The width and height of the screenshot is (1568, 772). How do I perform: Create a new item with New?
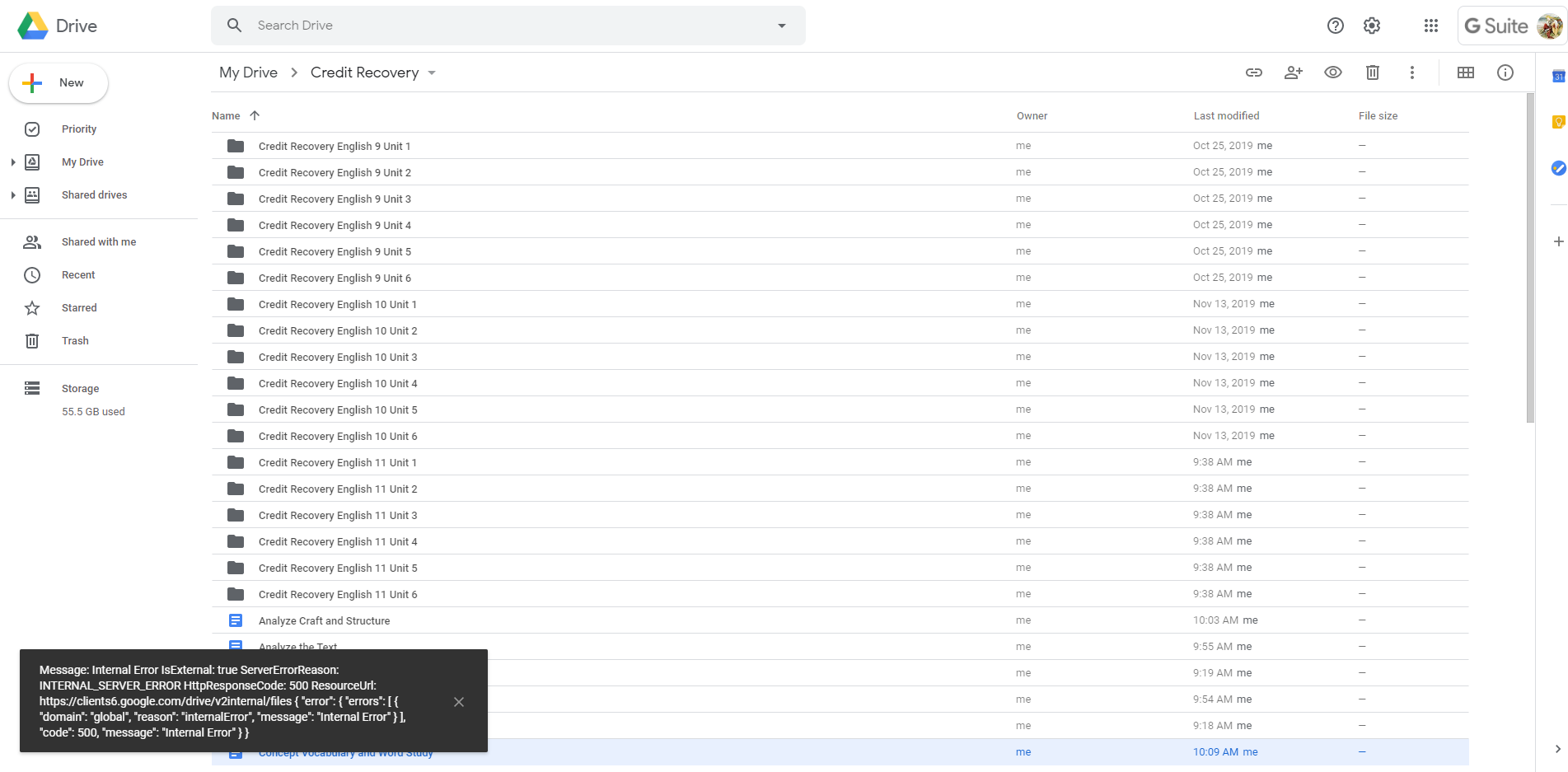coord(59,83)
